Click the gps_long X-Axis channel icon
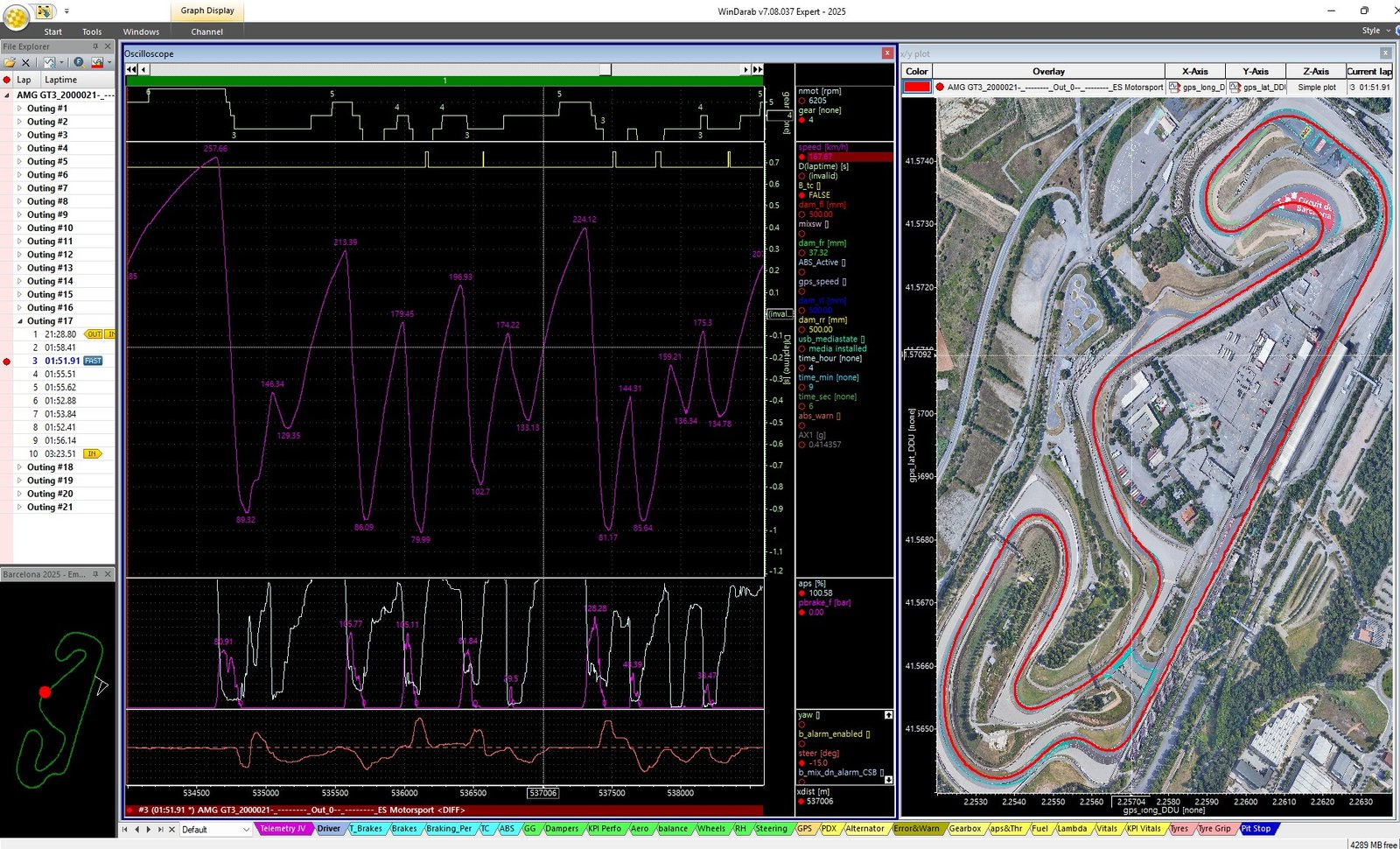 coord(1175,88)
